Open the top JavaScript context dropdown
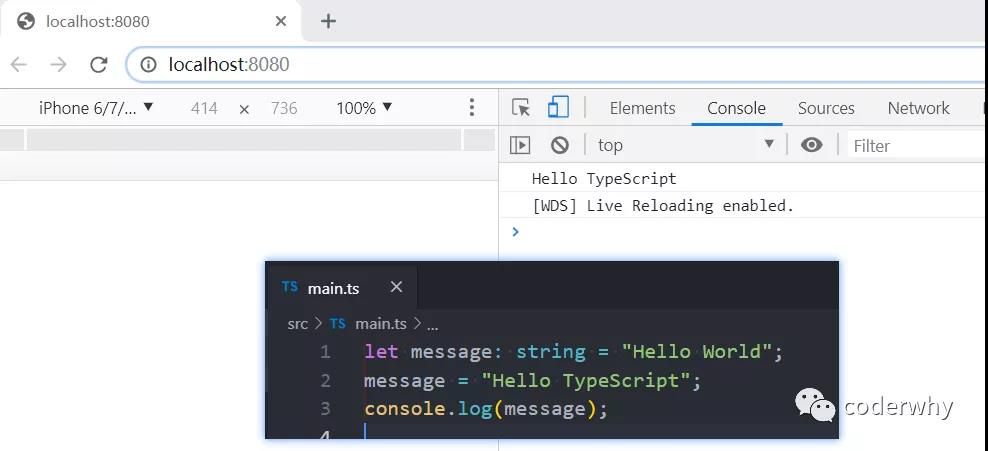988x451 pixels. pos(686,146)
